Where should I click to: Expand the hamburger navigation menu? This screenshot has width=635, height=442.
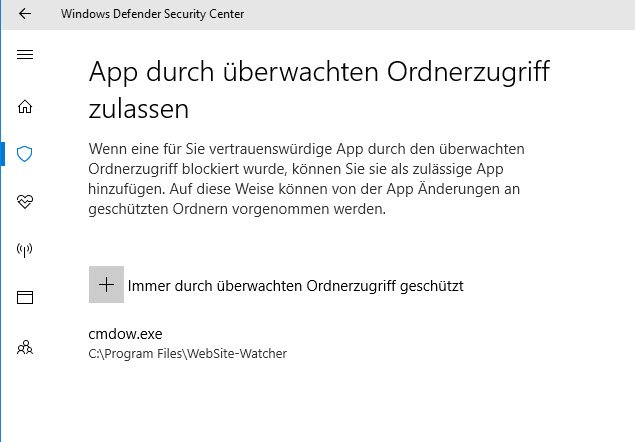point(26,54)
